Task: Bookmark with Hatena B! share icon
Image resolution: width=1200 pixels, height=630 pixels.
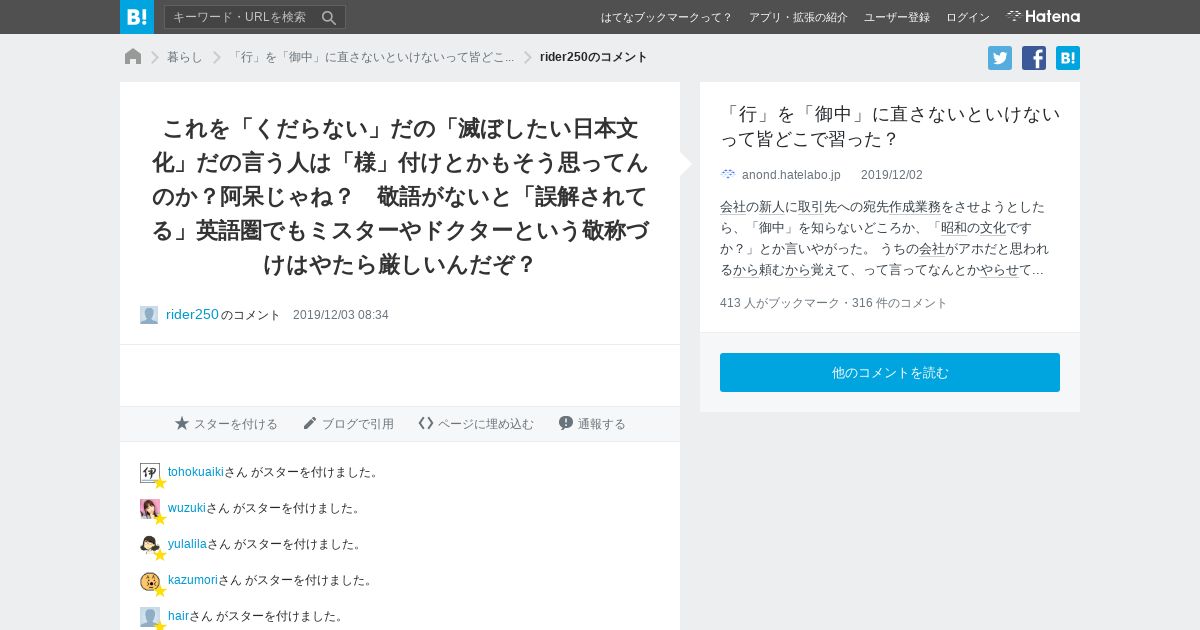Action: coord(1068,58)
